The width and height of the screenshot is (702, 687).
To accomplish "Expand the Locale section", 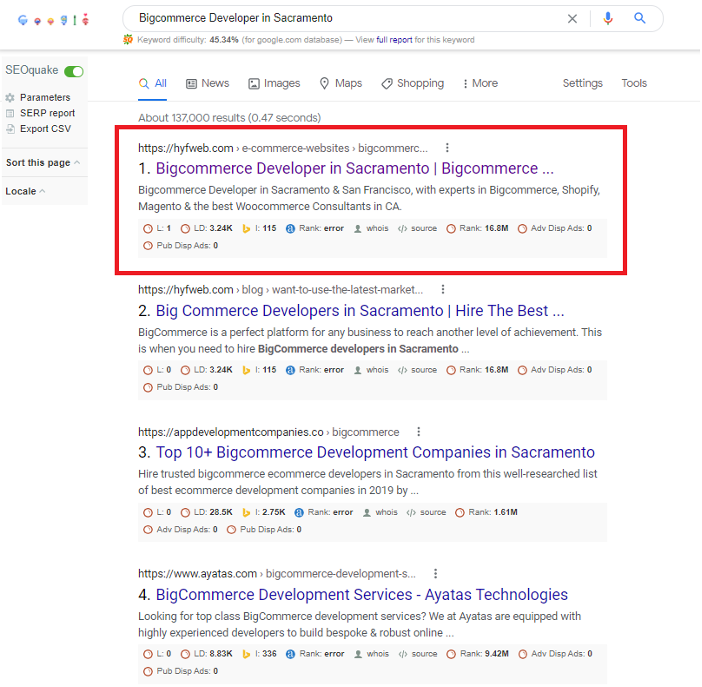I will pos(26,192).
